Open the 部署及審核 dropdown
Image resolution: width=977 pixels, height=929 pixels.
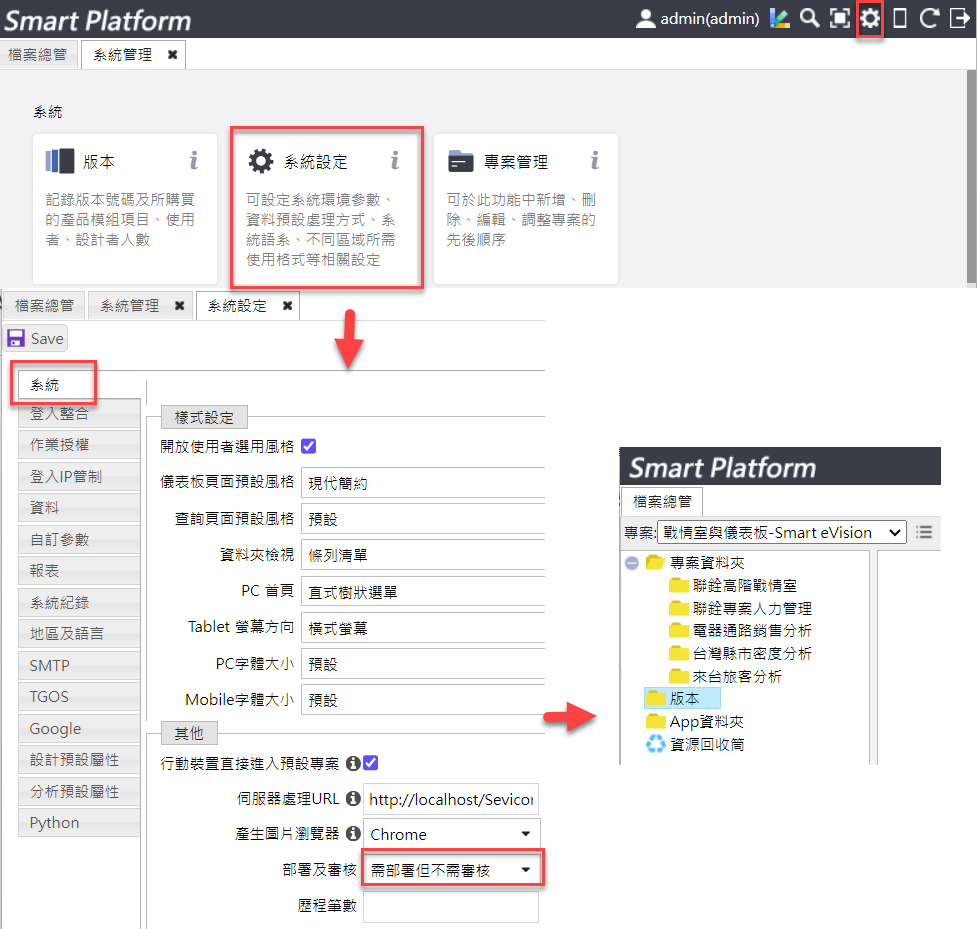pyautogui.click(x=451, y=870)
